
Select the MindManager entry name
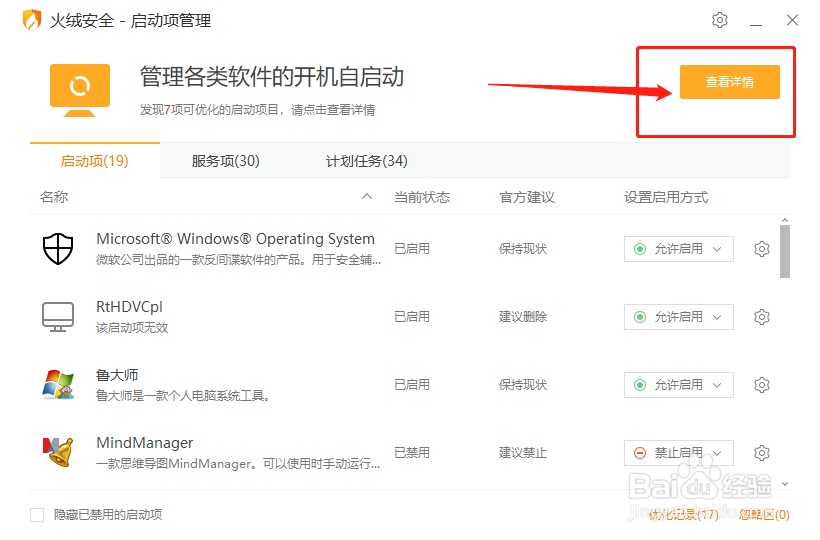pyautogui.click(x=145, y=443)
